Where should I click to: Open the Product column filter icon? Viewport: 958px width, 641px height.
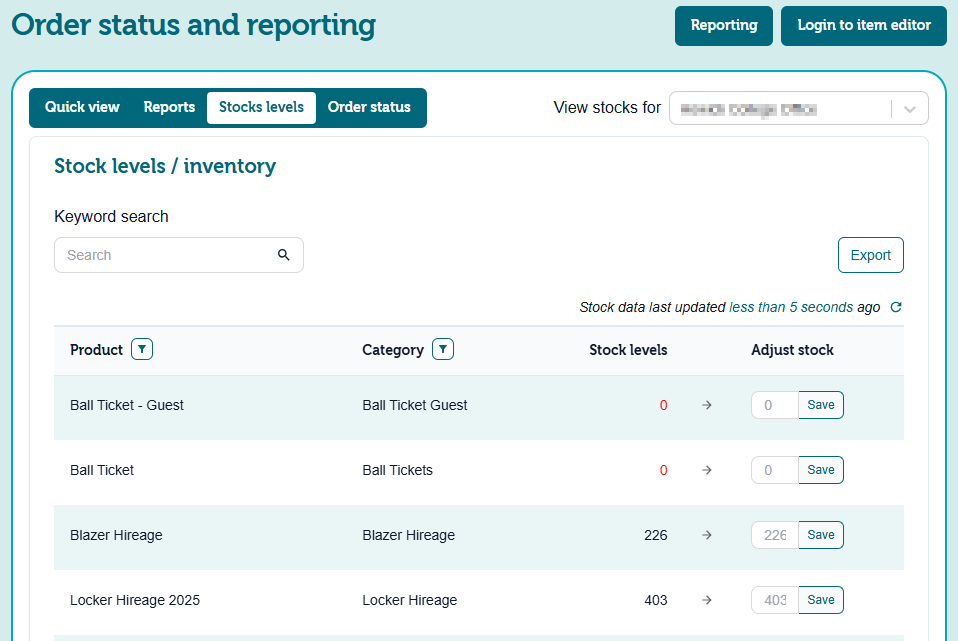(143, 350)
